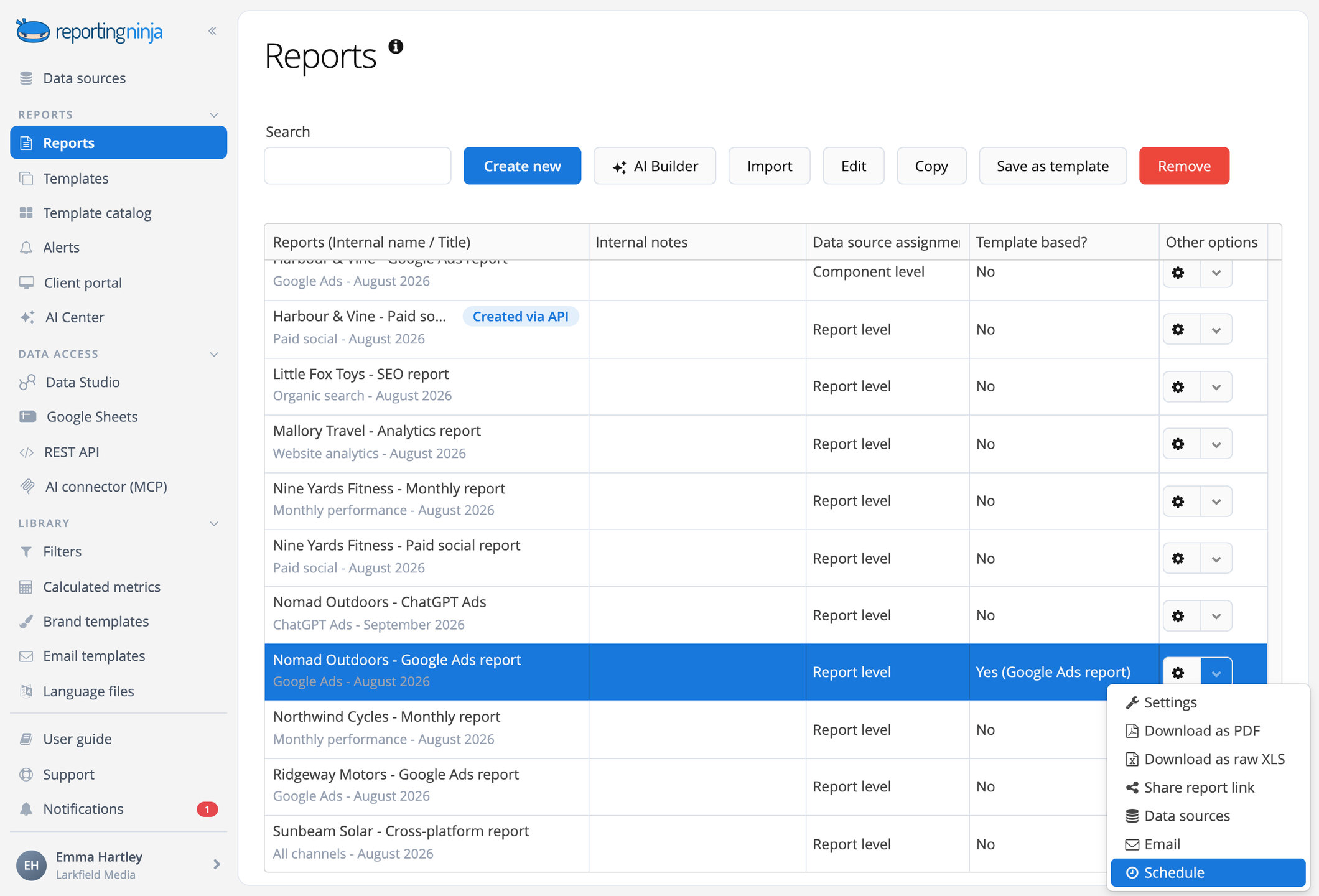Click the Create new button
The height and width of the screenshot is (896, 1319).
tap(522, 166)
